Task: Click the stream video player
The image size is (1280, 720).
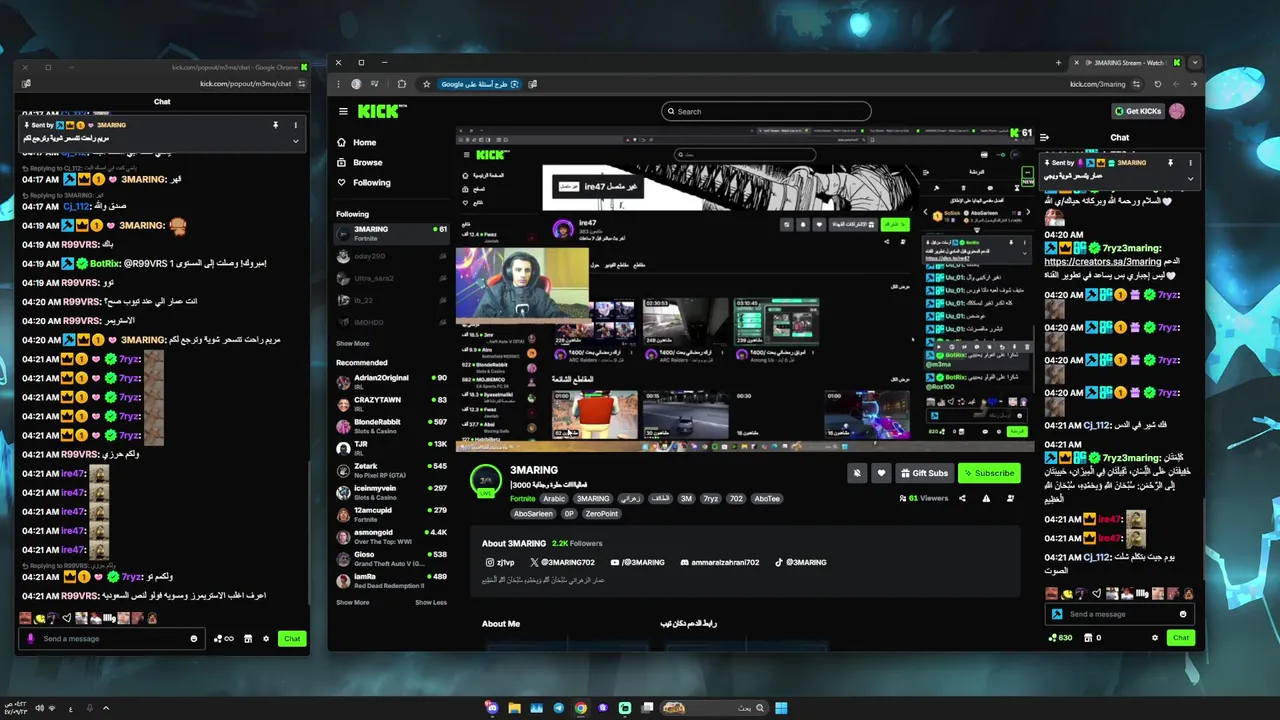Action: pos(744,289)
